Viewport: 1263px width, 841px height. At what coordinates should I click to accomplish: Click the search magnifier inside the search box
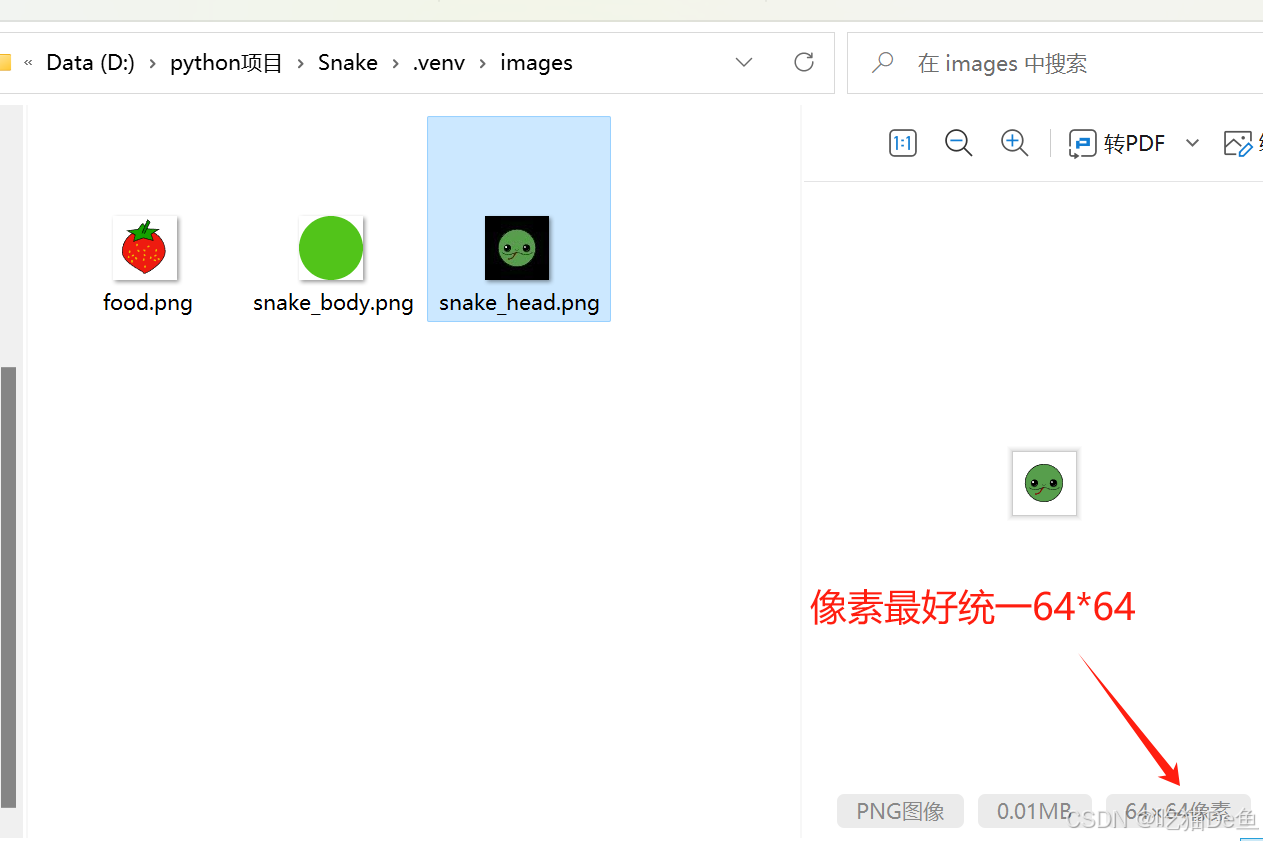881,62
